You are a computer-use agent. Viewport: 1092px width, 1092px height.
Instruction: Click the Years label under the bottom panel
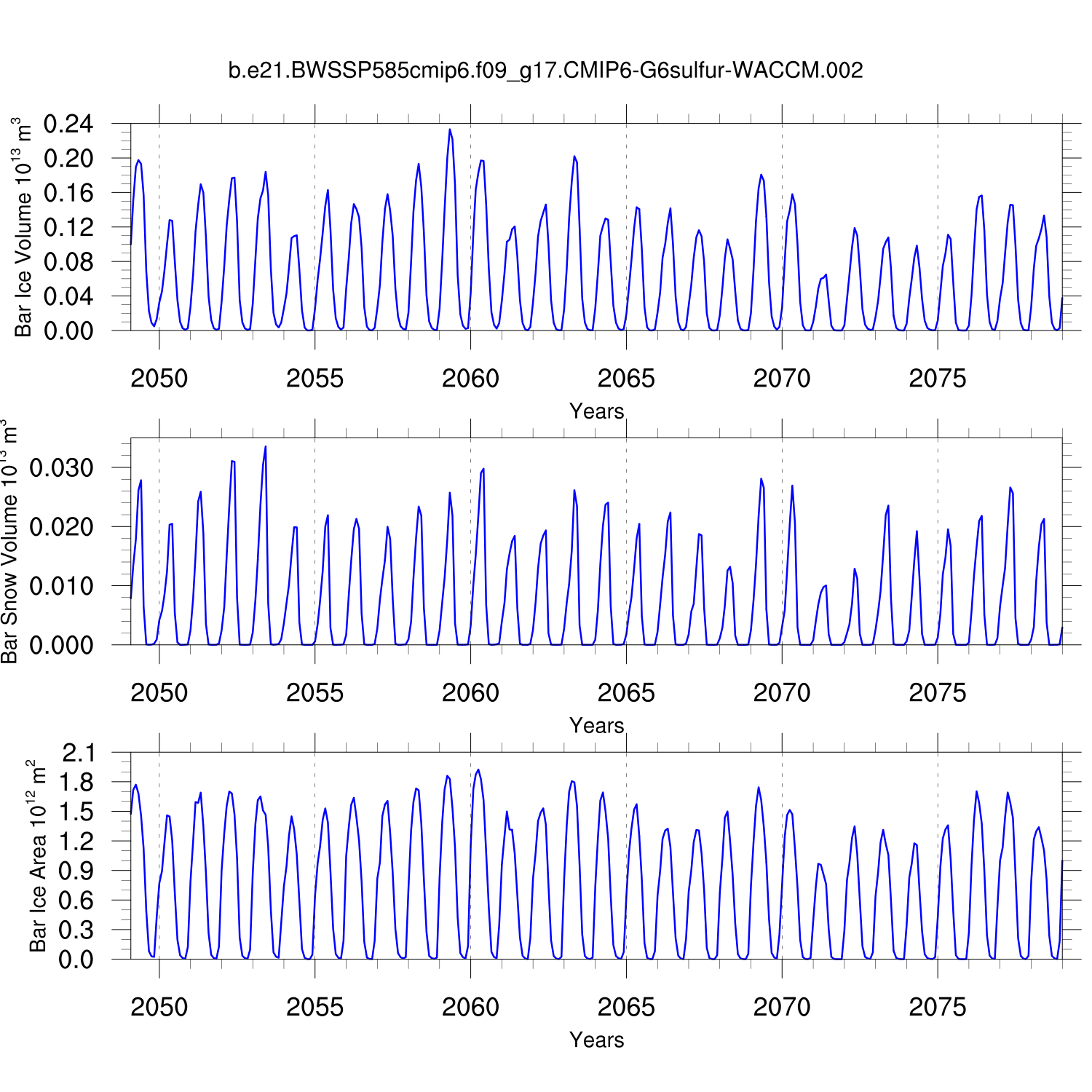596,1040
